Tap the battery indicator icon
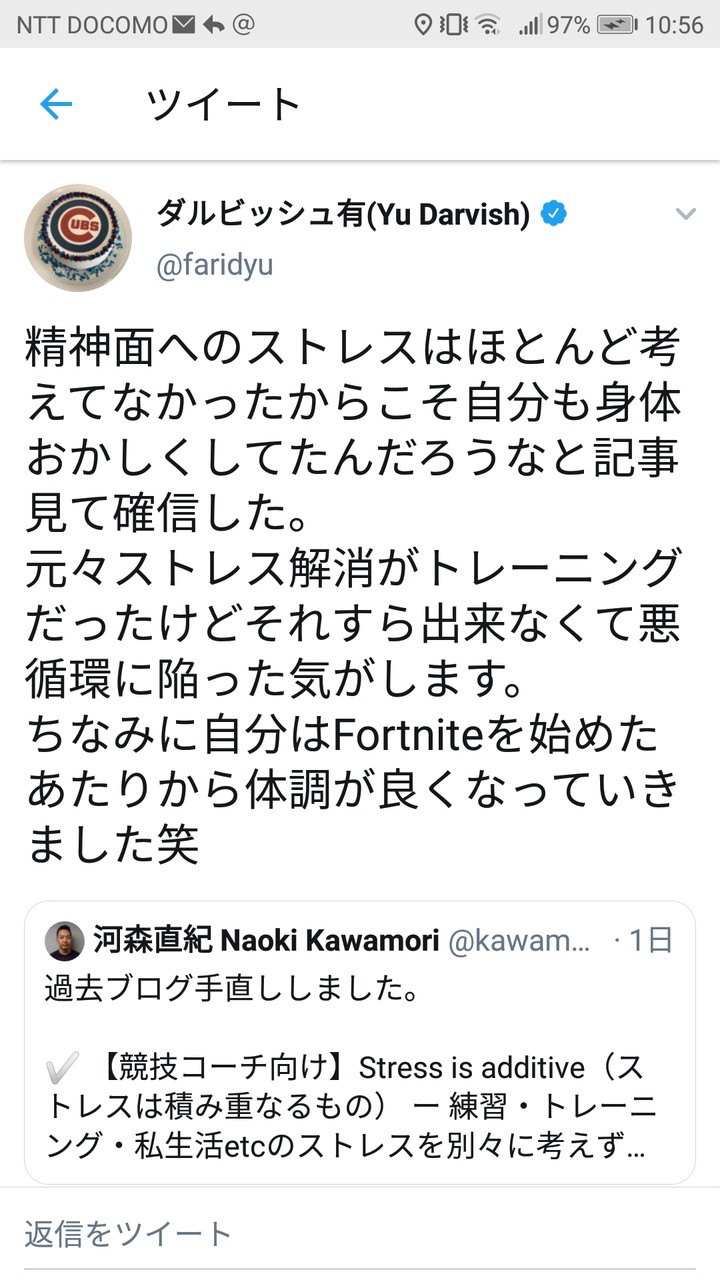720x1280 pixels. (618, 24)
